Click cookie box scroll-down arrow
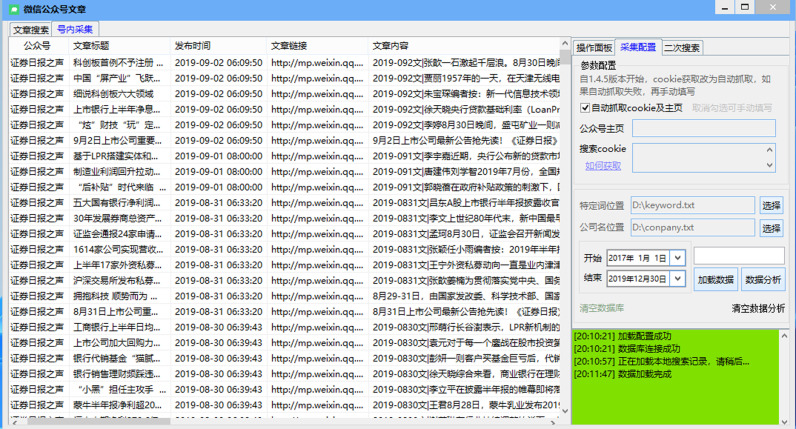Screen dimensions: 796x429 770,165
